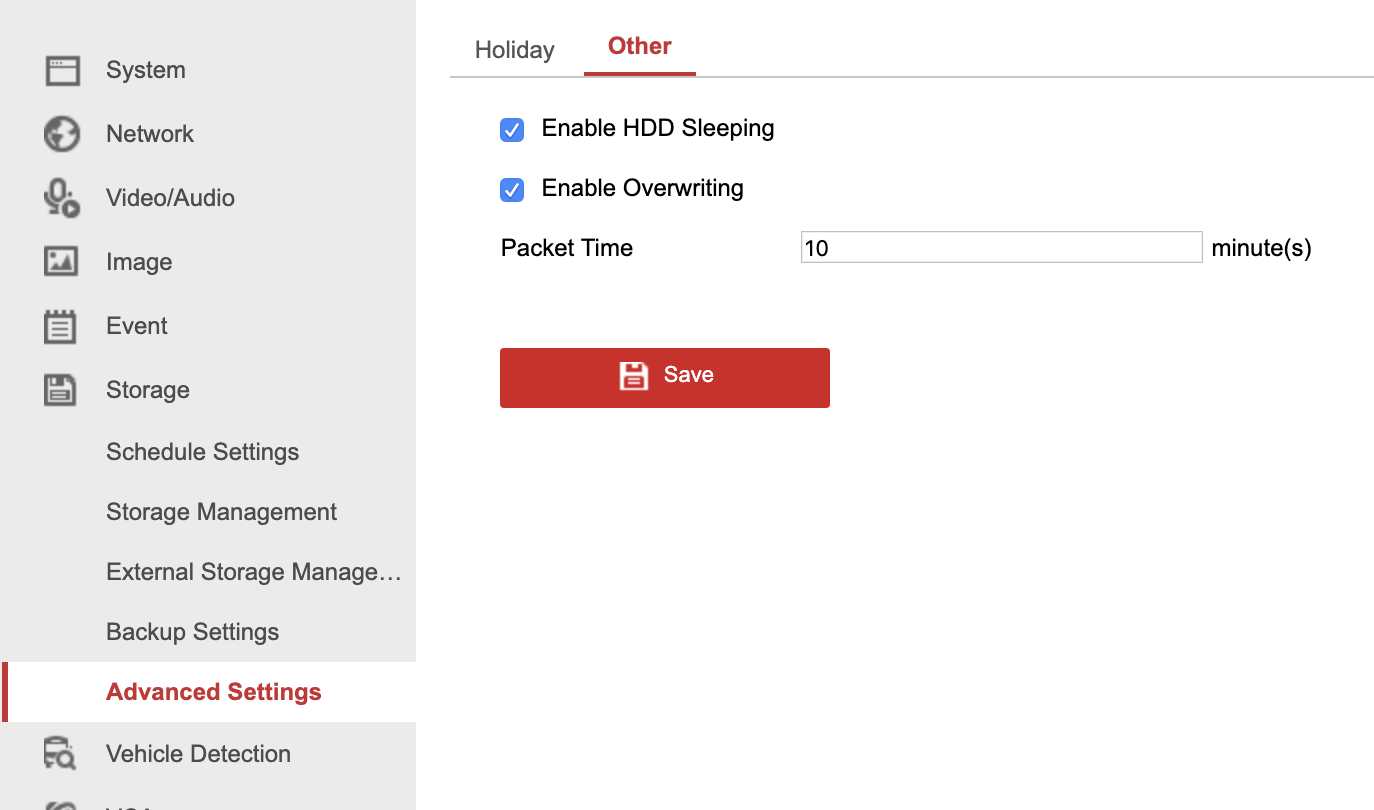This screenshot has height=810, width=1374.
Task: Click the Packet Time input field
Action: (1001, 248)
